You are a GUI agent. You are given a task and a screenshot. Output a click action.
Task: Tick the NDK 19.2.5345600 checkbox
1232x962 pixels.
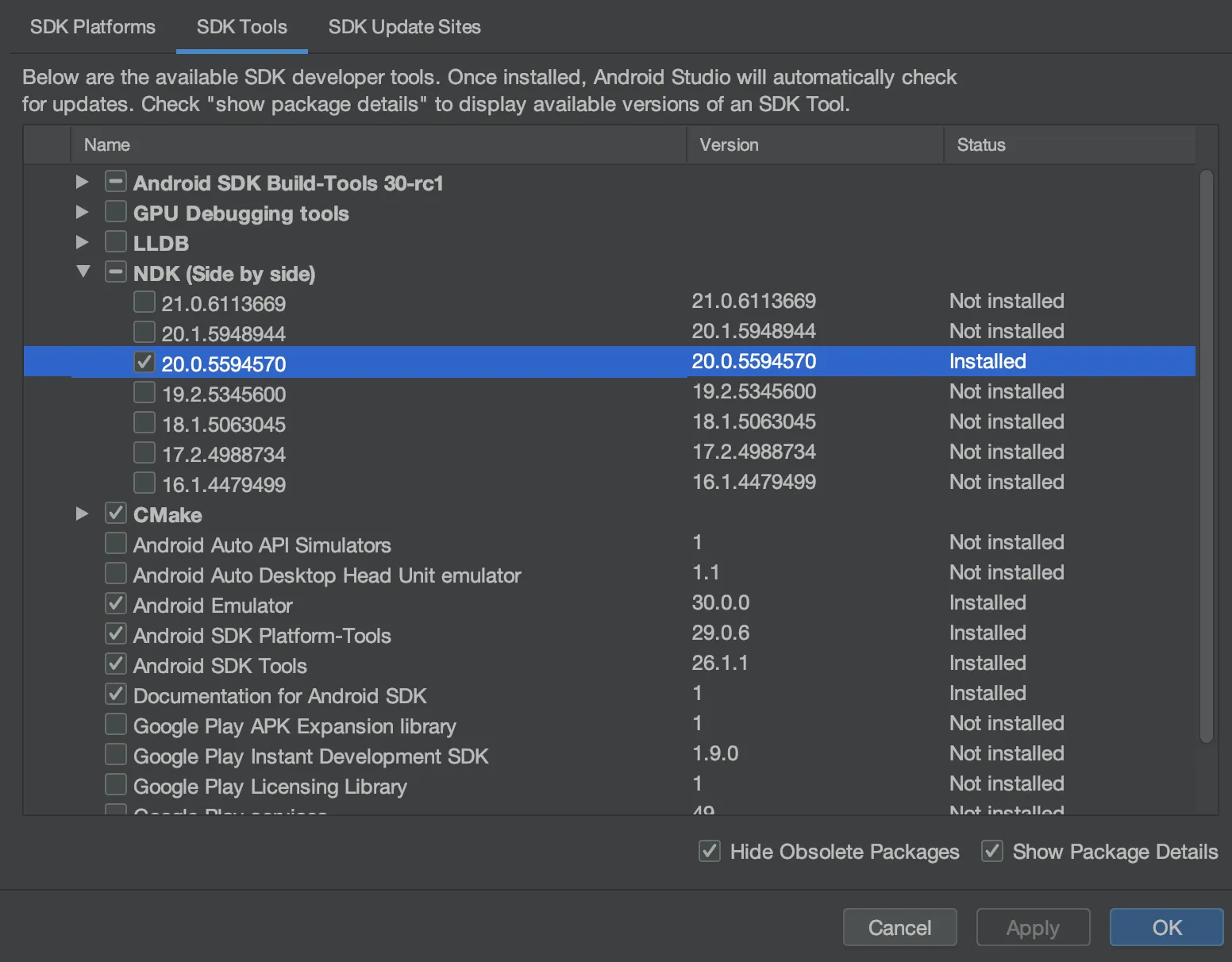pos(144,392)
